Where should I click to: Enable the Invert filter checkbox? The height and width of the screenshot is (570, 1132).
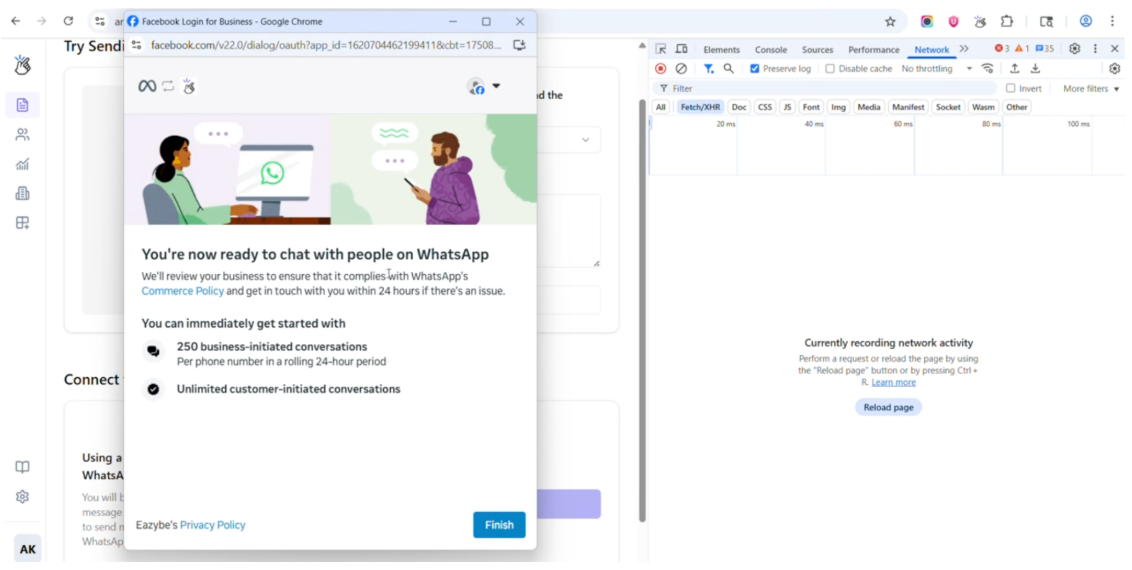pos(1011,88)
